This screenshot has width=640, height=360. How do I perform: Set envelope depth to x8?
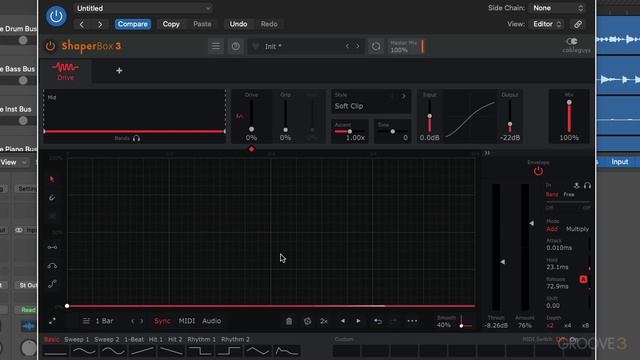pos(586,325)
